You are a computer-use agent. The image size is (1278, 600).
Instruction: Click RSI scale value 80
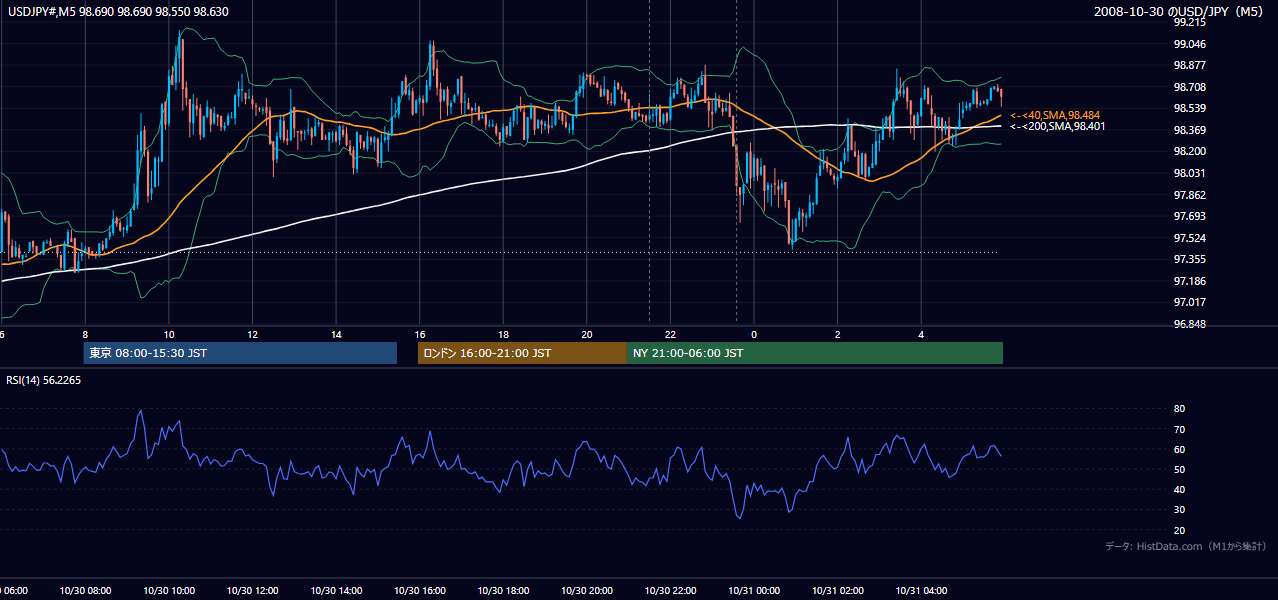pyautogui.click(x=1179, y=409)
